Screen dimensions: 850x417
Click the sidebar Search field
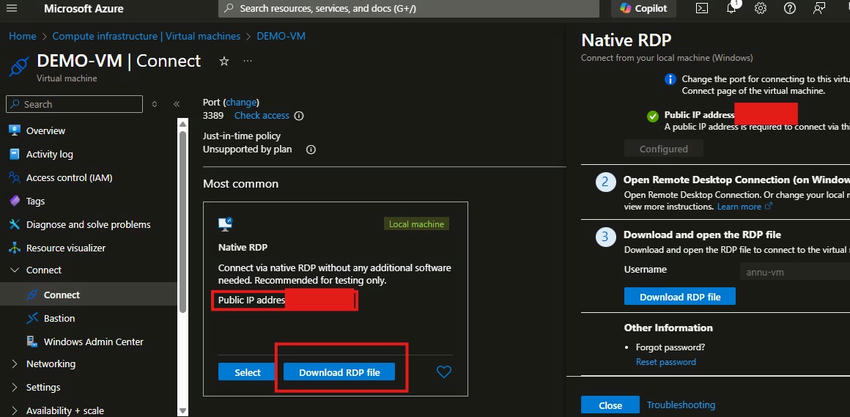74,104
